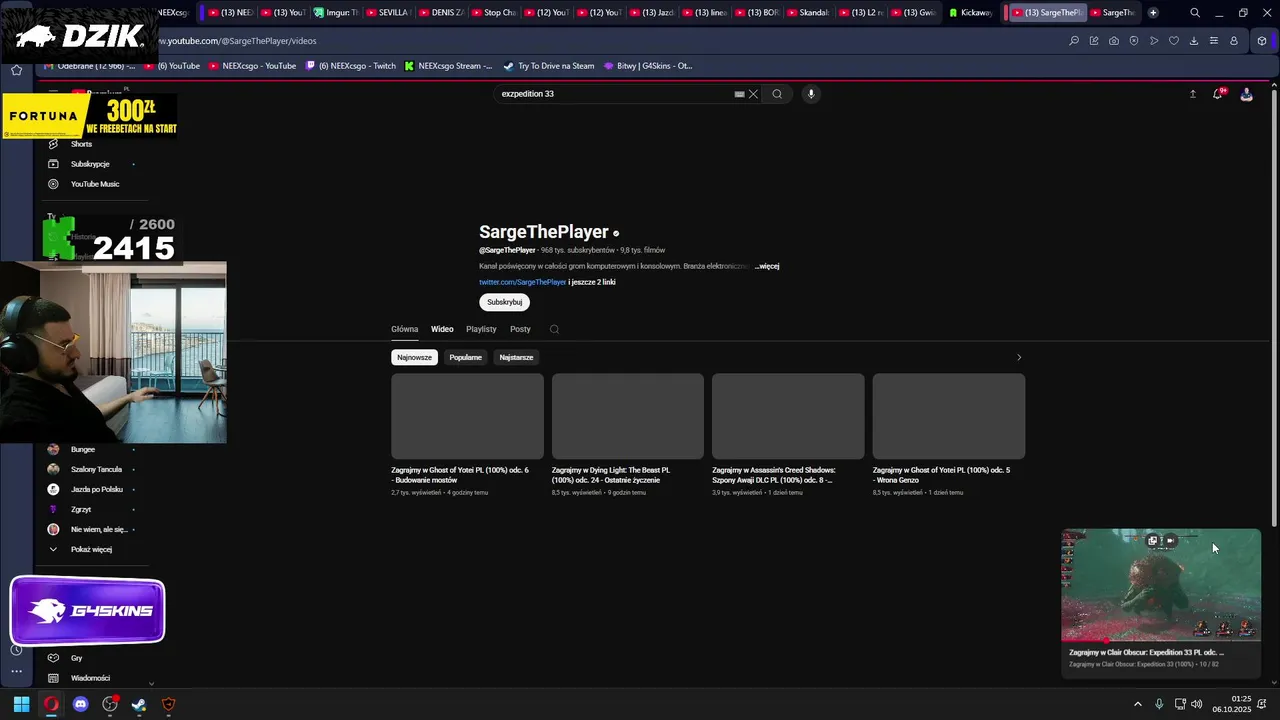Open NEEXcsgo - Twitch bookmark

pyautogui.click(x=351, y=66)
